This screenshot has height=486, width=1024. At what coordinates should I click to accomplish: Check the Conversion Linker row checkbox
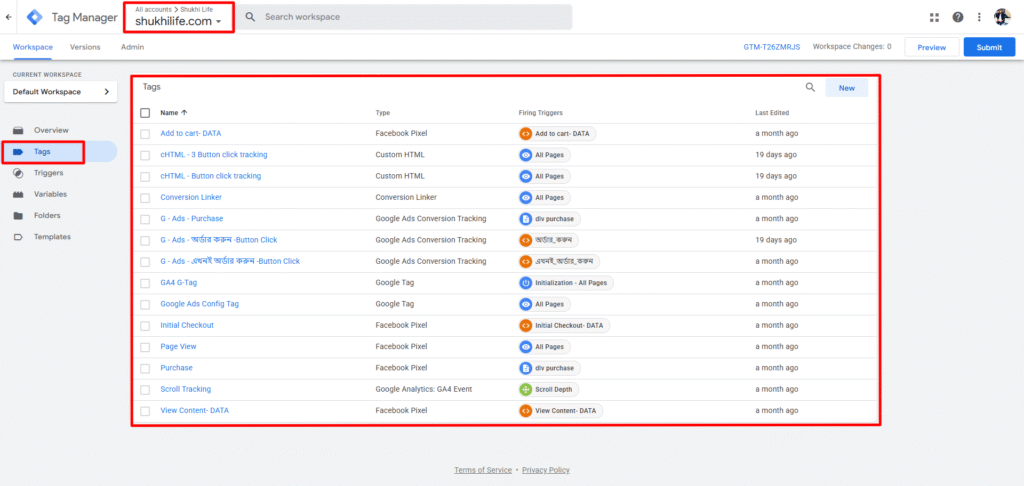pyautogui.click(x=145, y=197)
